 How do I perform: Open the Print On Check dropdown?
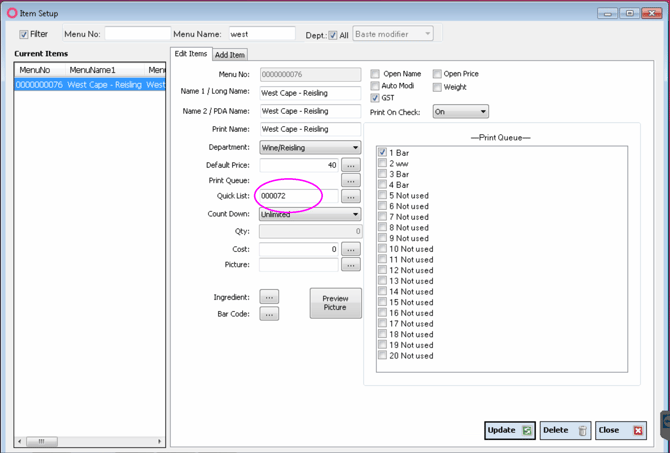tap(461, 112)
